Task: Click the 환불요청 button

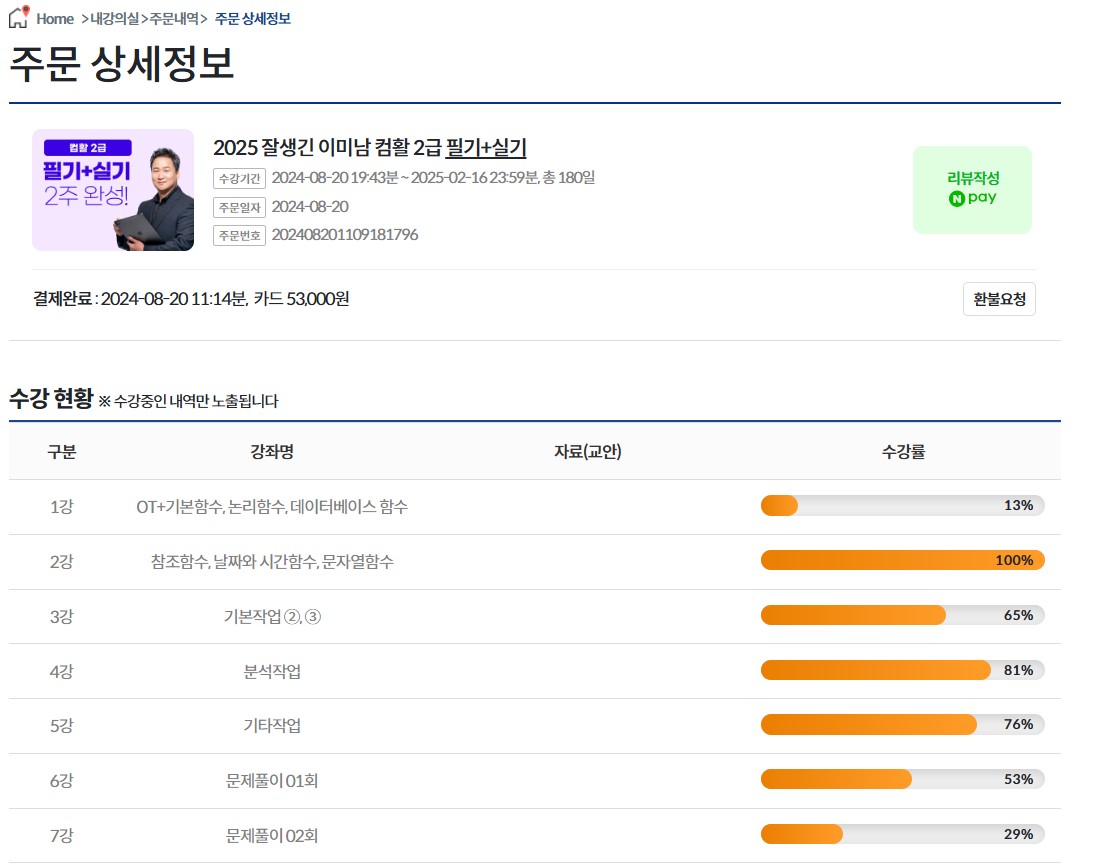Action: 998,299
